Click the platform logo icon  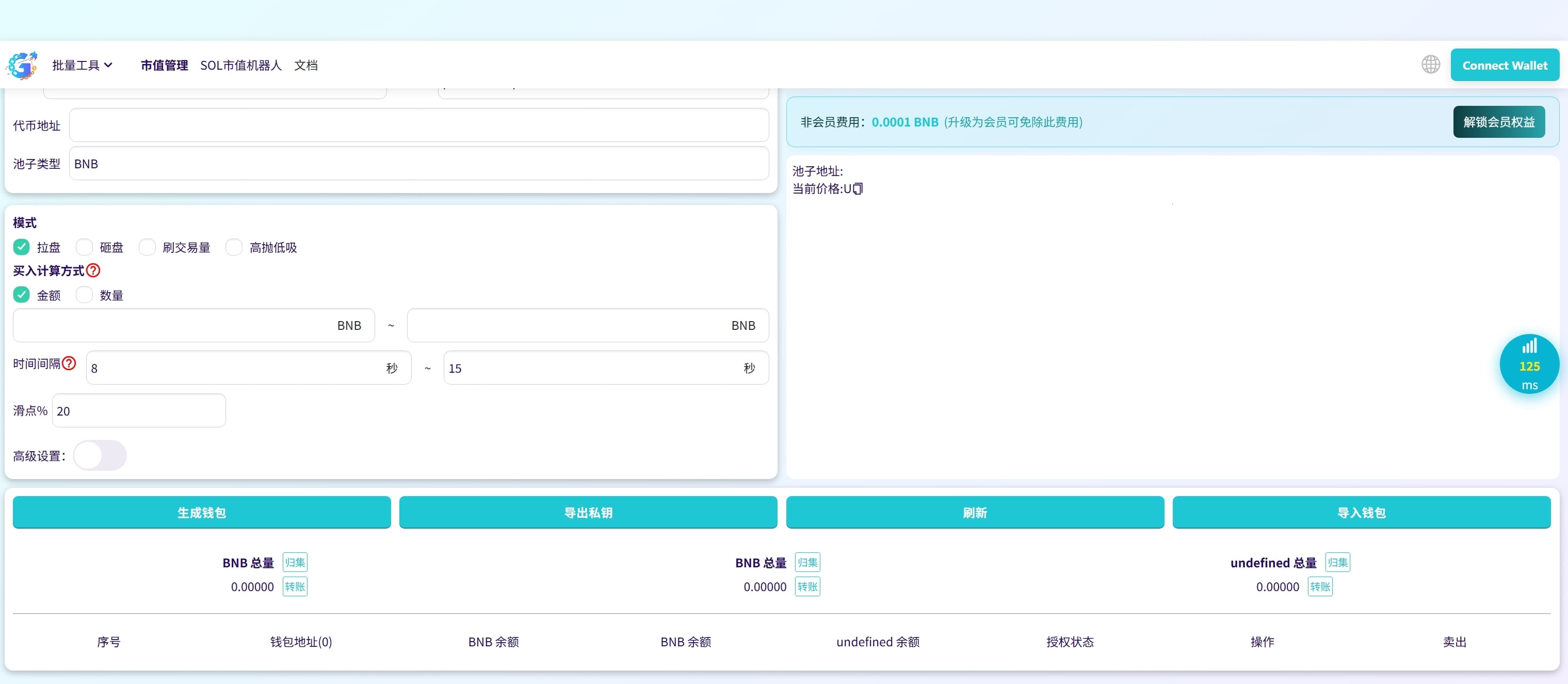point(22,65)
